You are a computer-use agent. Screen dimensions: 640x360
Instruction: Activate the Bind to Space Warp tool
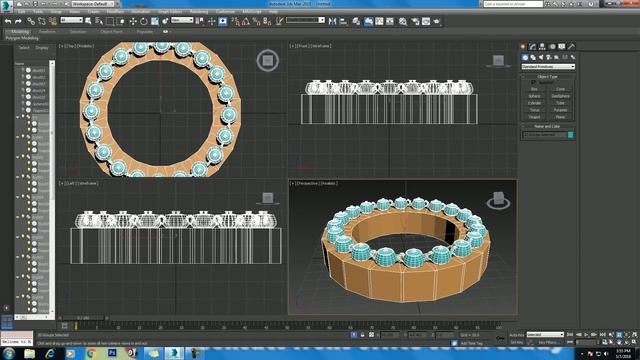coord(53,21)
